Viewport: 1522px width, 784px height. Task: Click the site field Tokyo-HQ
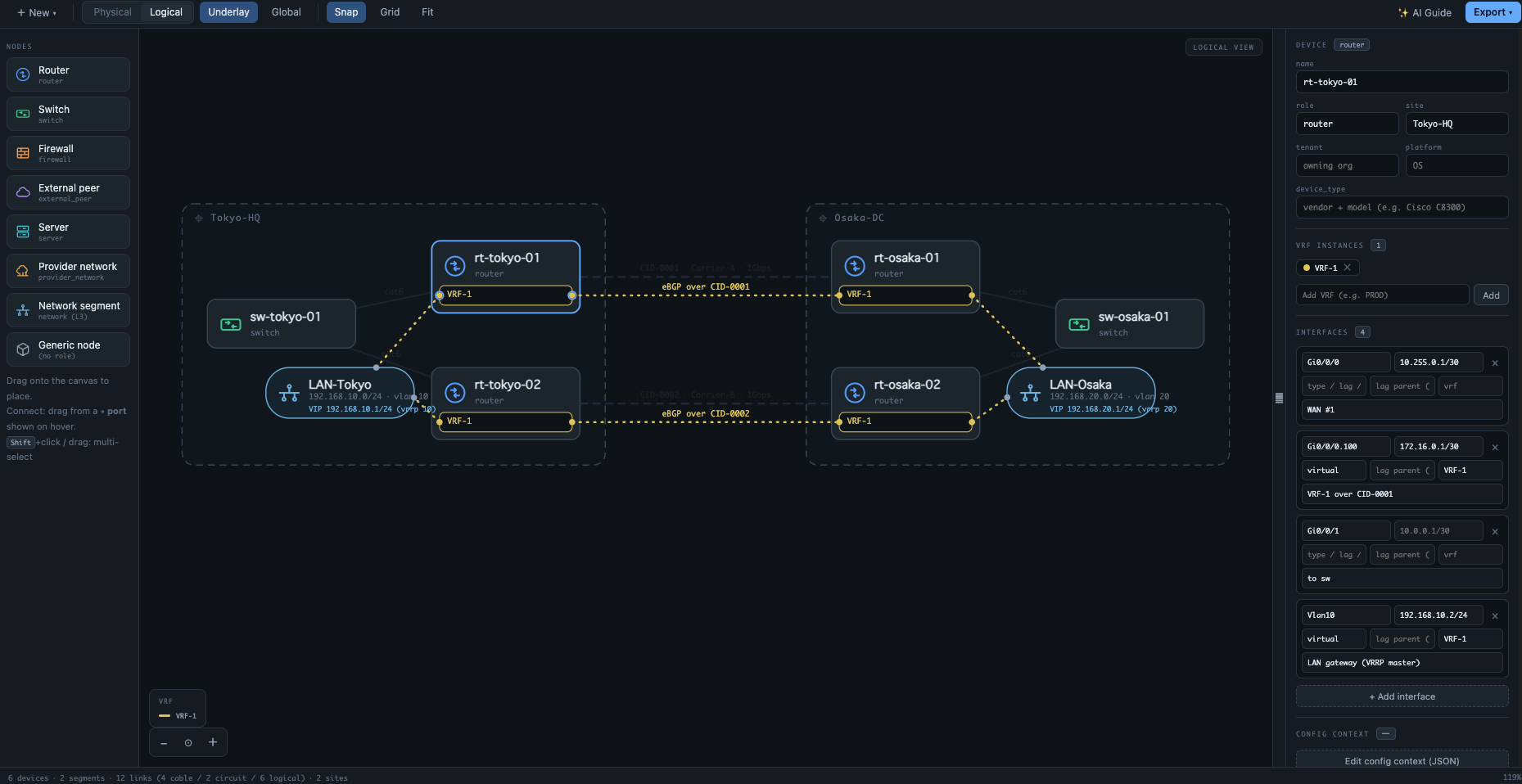pyautogui.click(x=1457, y=124)
